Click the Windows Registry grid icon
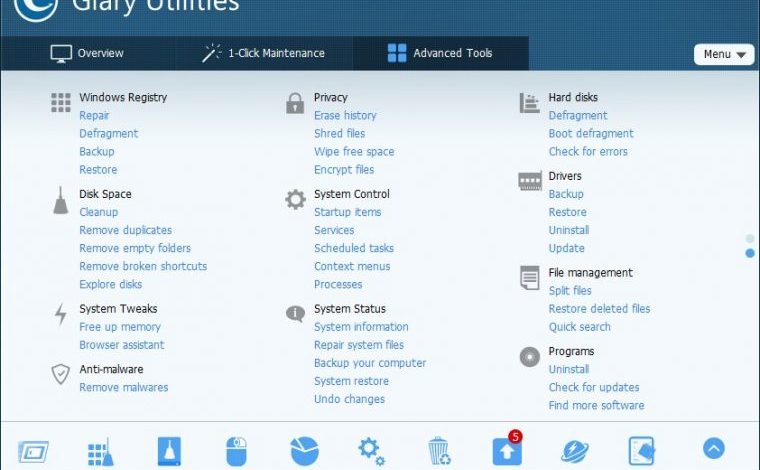The image size is (760, 470). click(x=61, y=103)
